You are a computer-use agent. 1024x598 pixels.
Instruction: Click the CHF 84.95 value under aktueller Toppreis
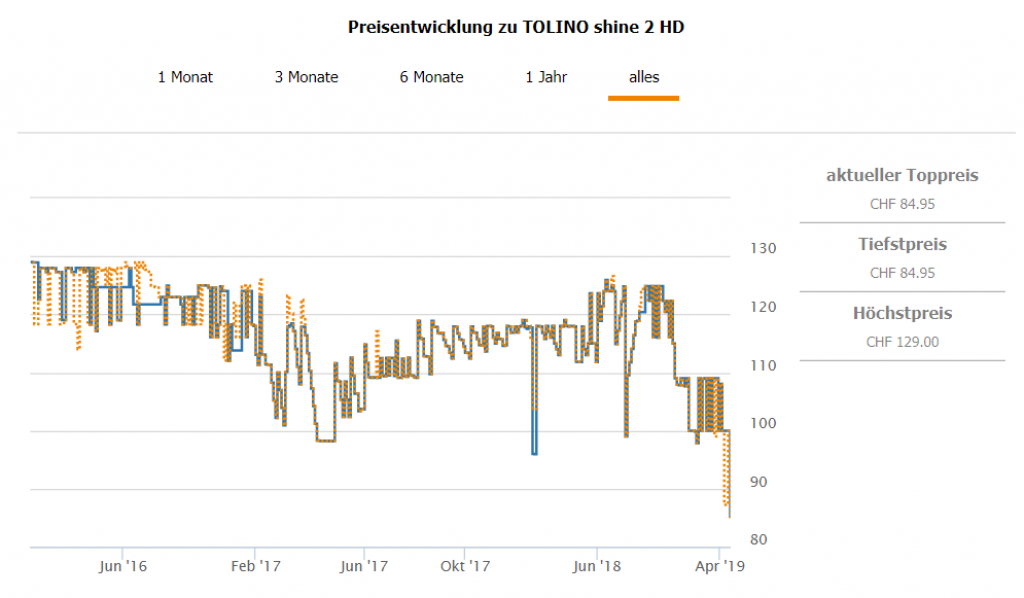pos(902,204)
